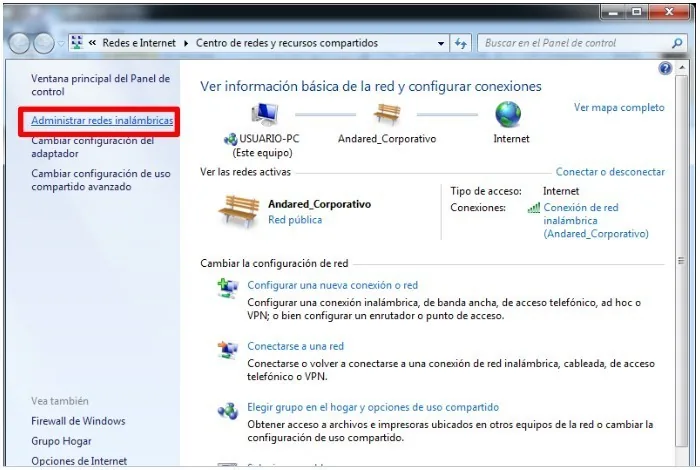Click the USUARIO-PC label in the map
700x470 pixels.
point(269,139)
